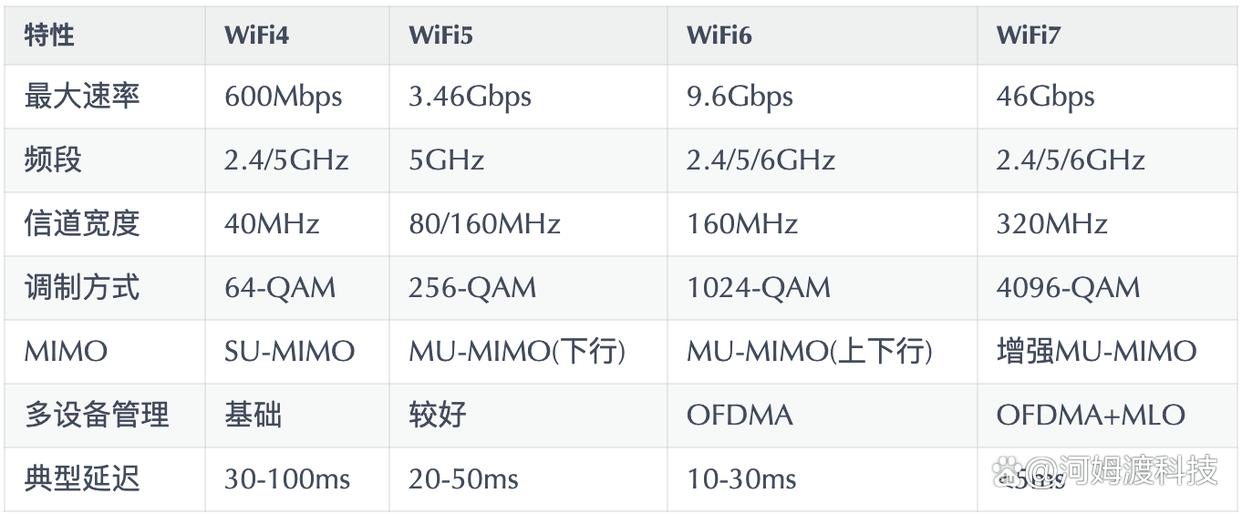The height and width of the screenshot is (514, 1242).
Task: Select the 46Gbps cell
Action: click(1045, 97)
